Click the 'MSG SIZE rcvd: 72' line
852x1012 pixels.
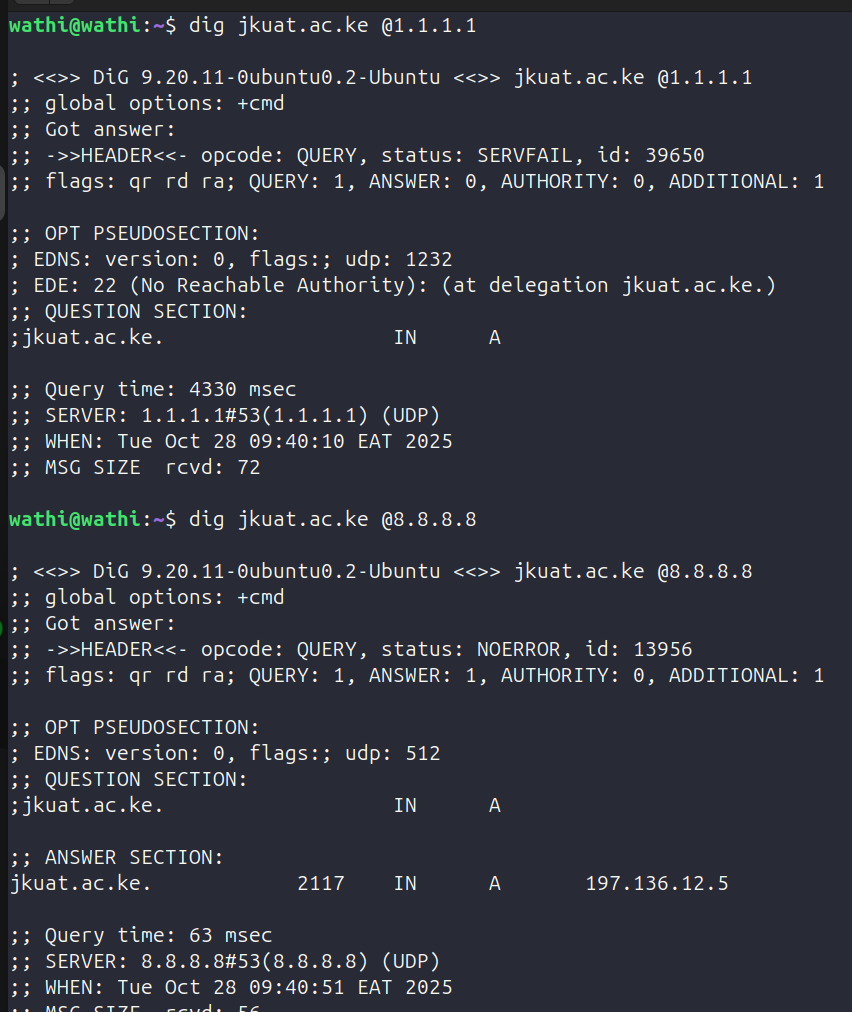pyautogui.click(x=135, y=467)
